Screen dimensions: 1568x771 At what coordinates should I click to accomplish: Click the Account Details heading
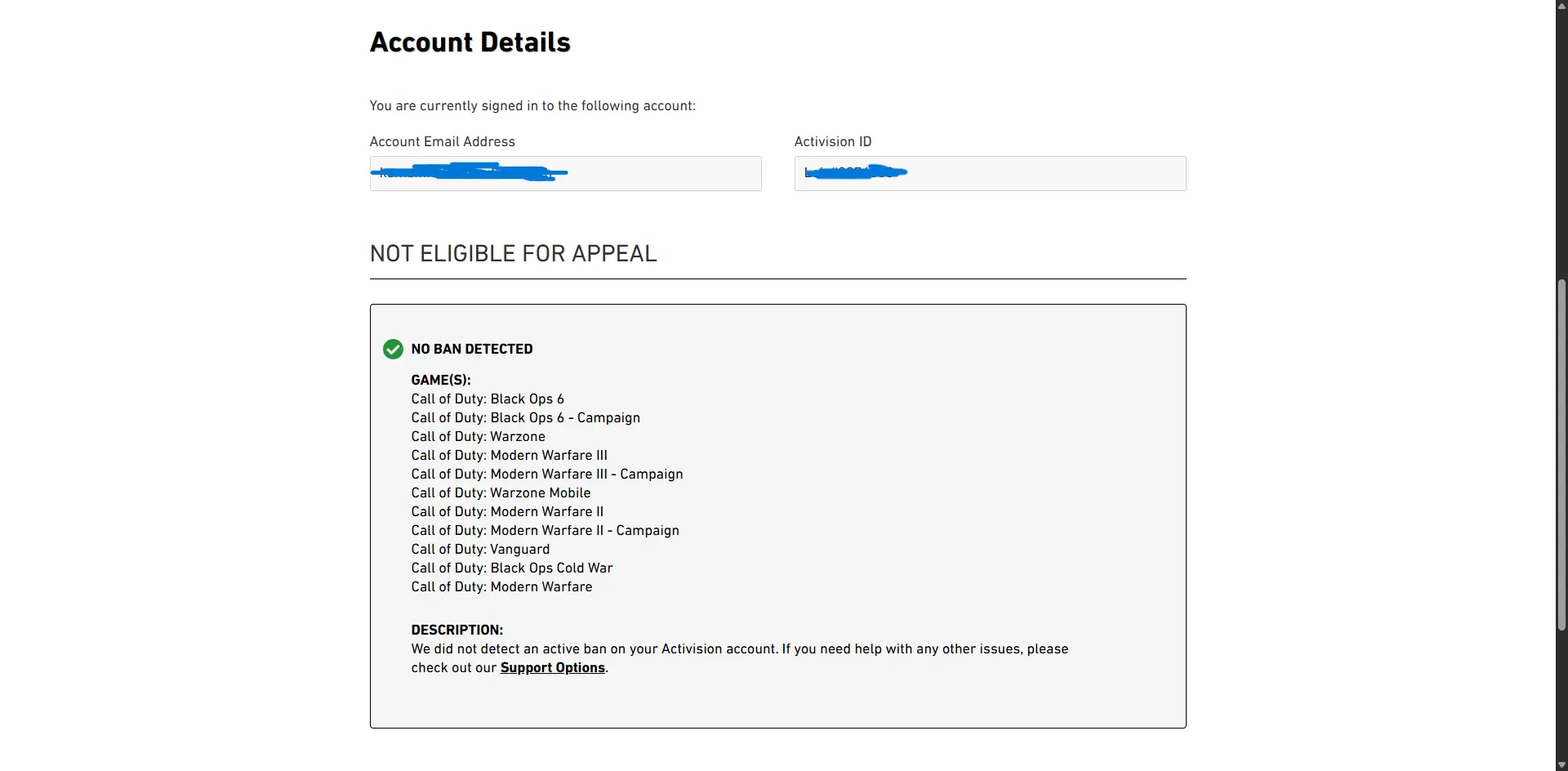470,42
